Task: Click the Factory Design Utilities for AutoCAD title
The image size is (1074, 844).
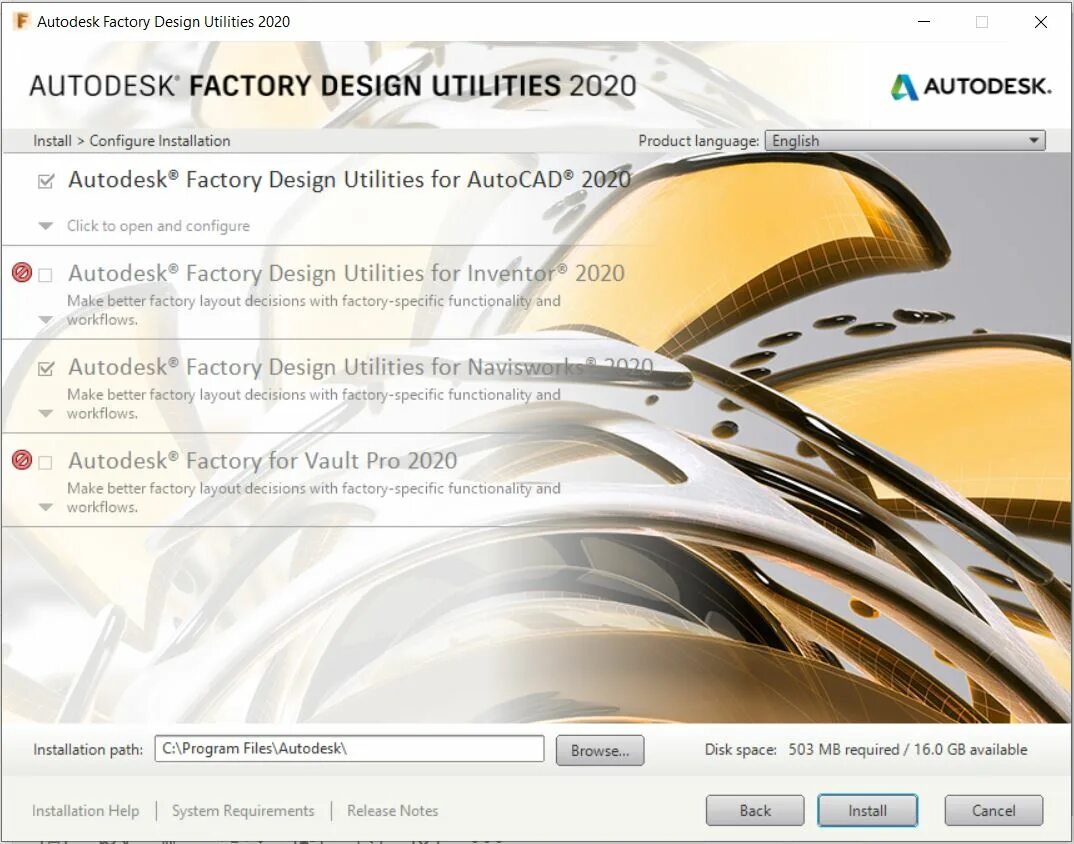Action: click(x=349, y=179)
